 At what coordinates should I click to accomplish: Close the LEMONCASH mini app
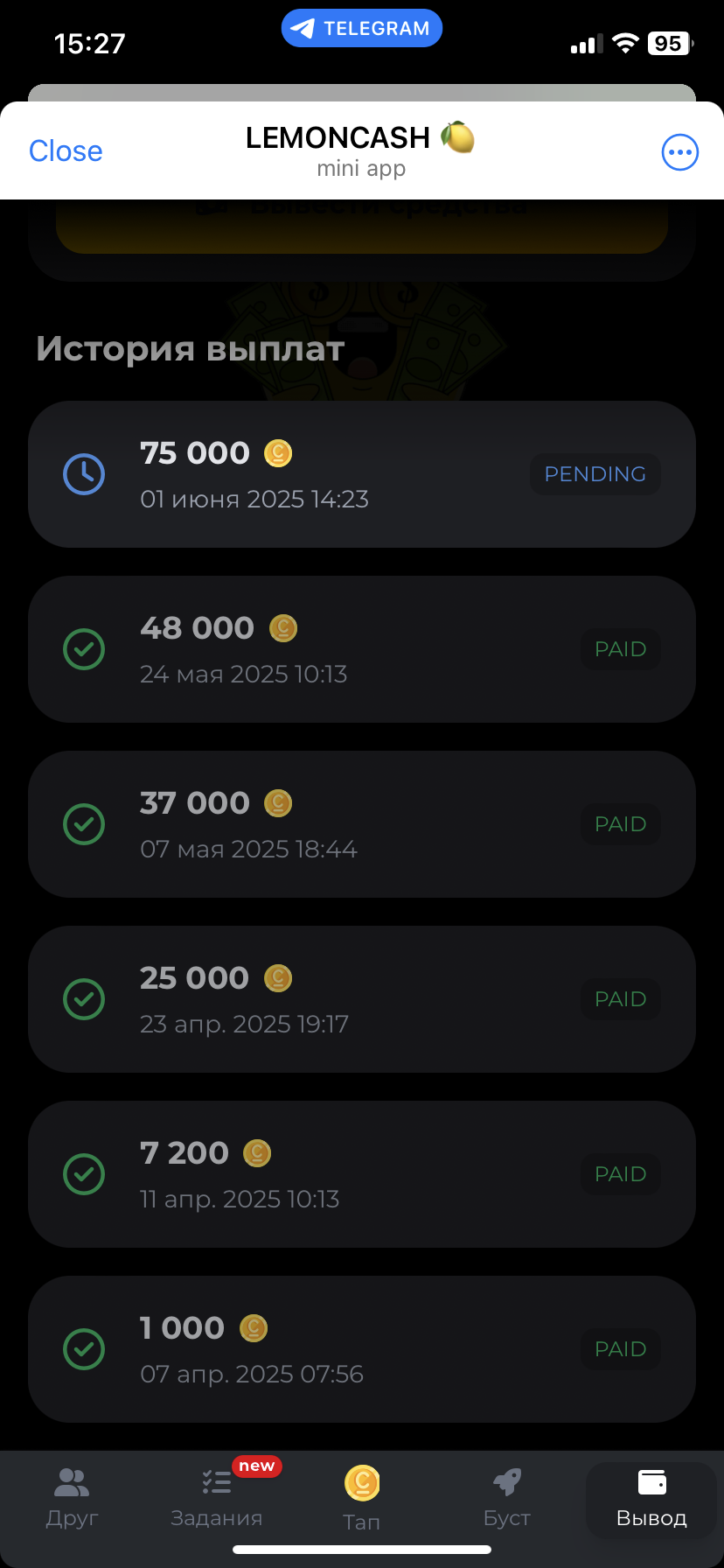coord(66,150)
